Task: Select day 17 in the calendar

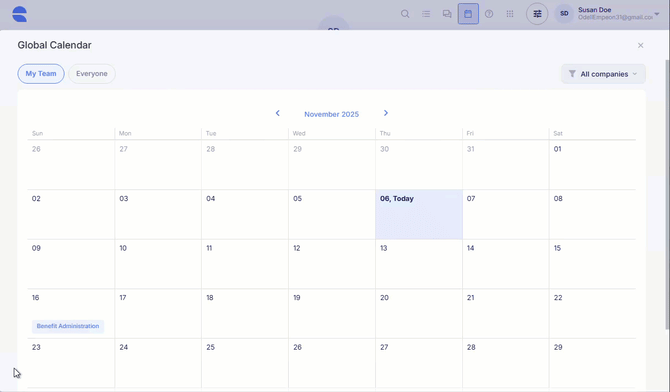Action: [x=158, y=313]
